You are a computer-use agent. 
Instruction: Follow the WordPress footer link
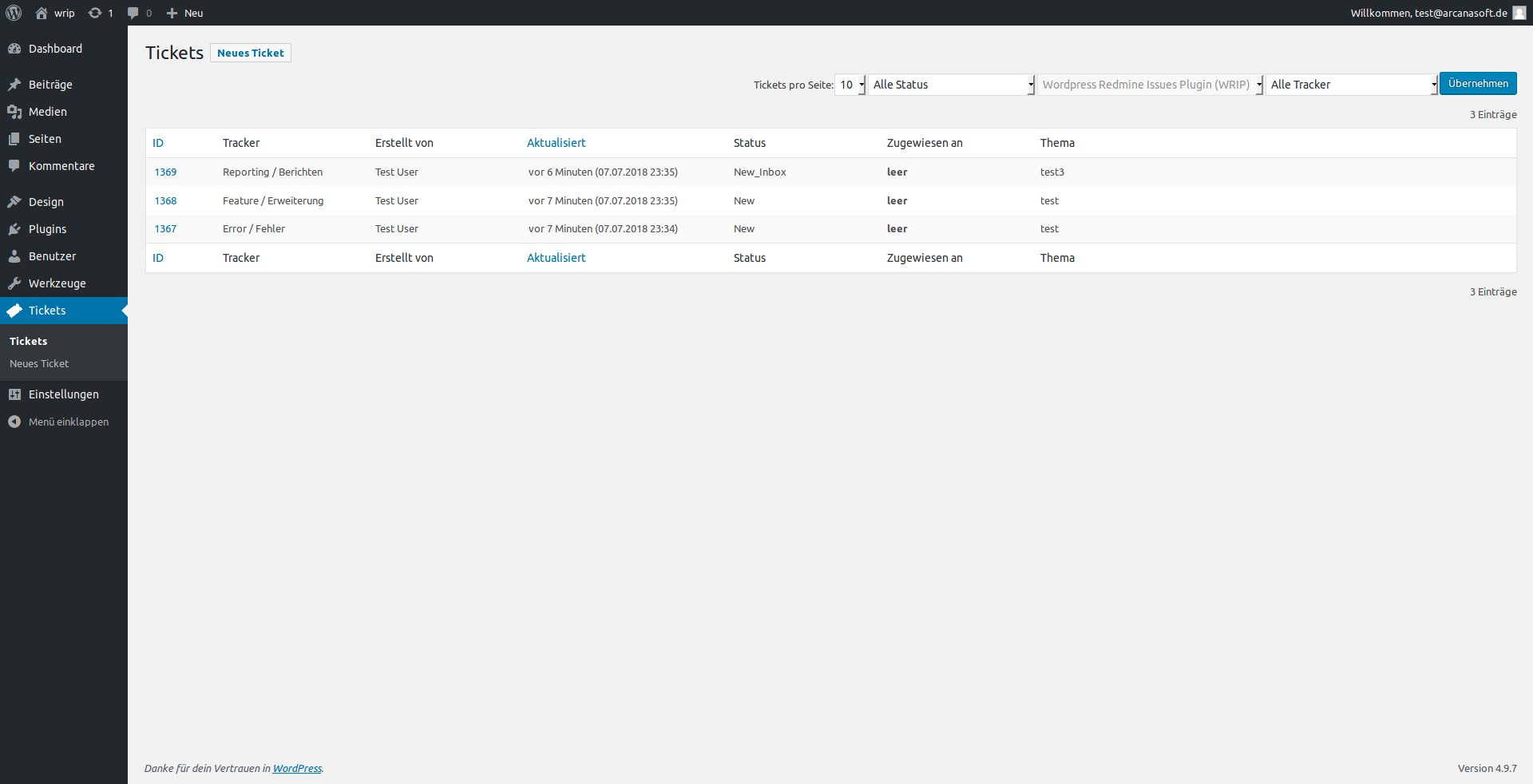(x=297, y=768)
